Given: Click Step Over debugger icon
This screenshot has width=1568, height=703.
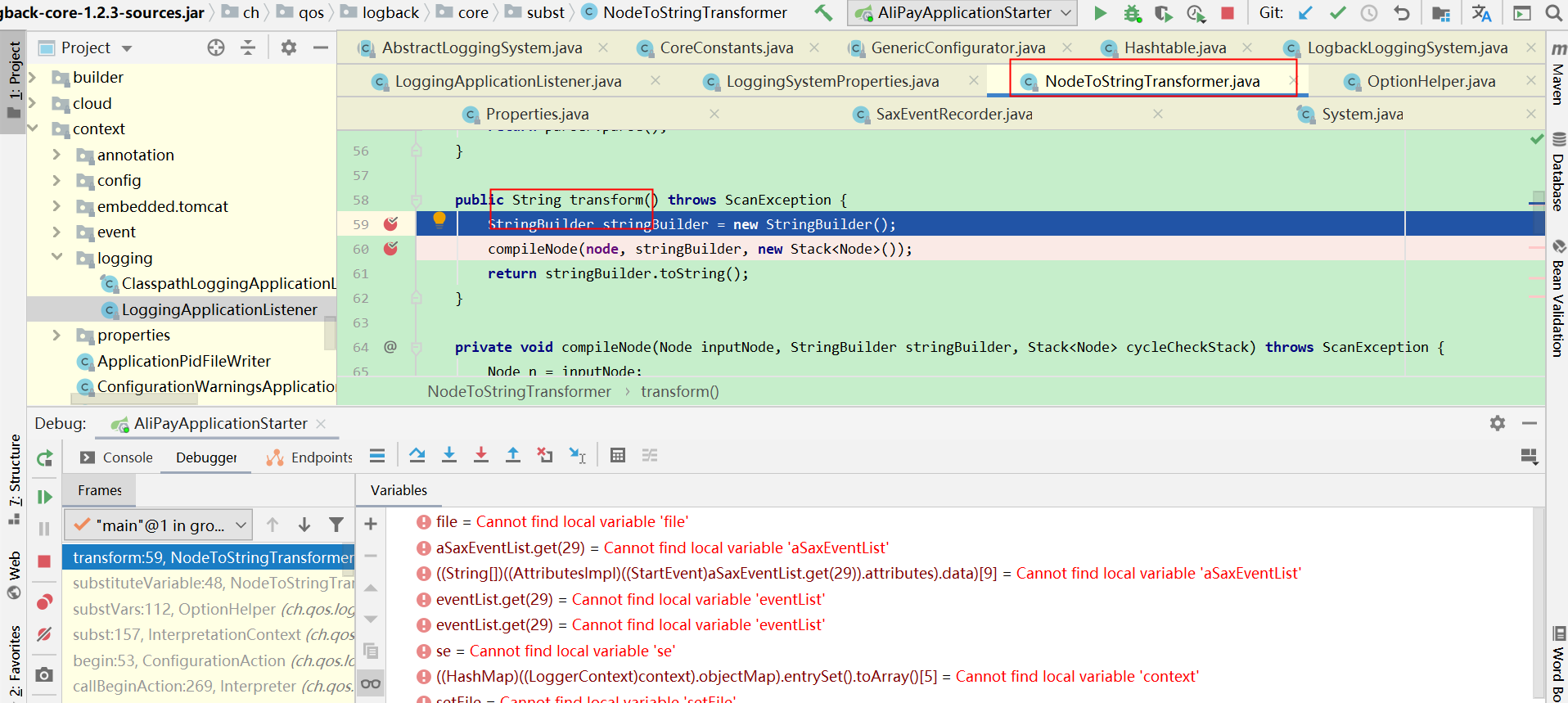Looking at the screenshot, I should [x=417, y=455].
